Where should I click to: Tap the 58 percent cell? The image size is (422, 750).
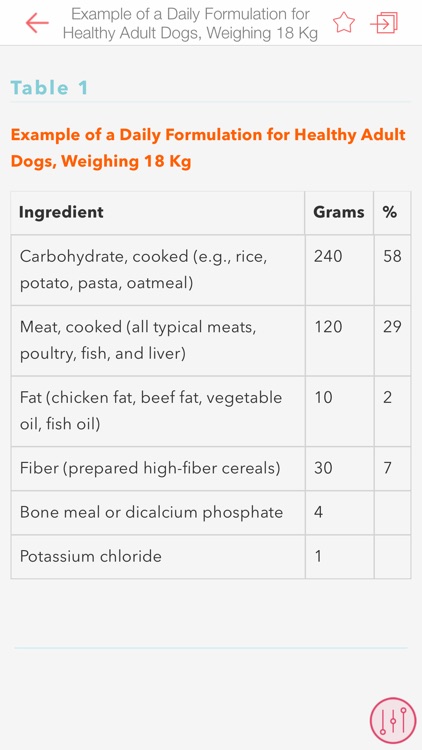(392, 270)
